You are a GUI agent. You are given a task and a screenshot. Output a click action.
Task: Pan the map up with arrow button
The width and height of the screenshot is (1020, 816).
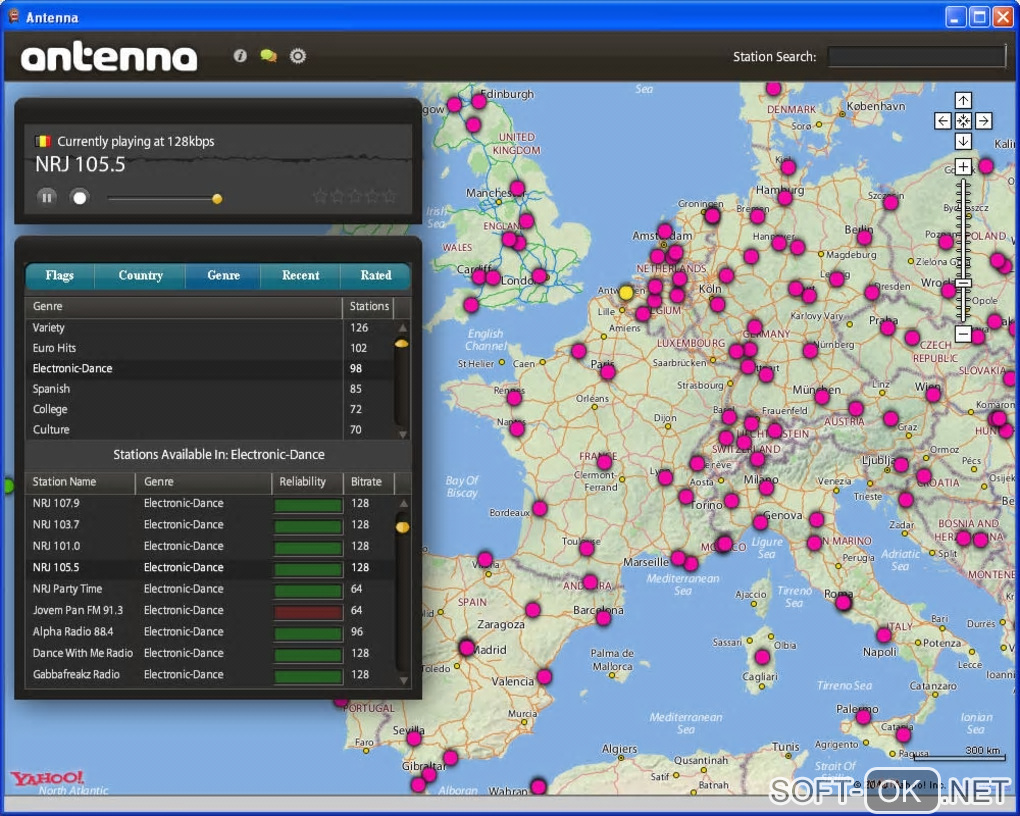963,100
